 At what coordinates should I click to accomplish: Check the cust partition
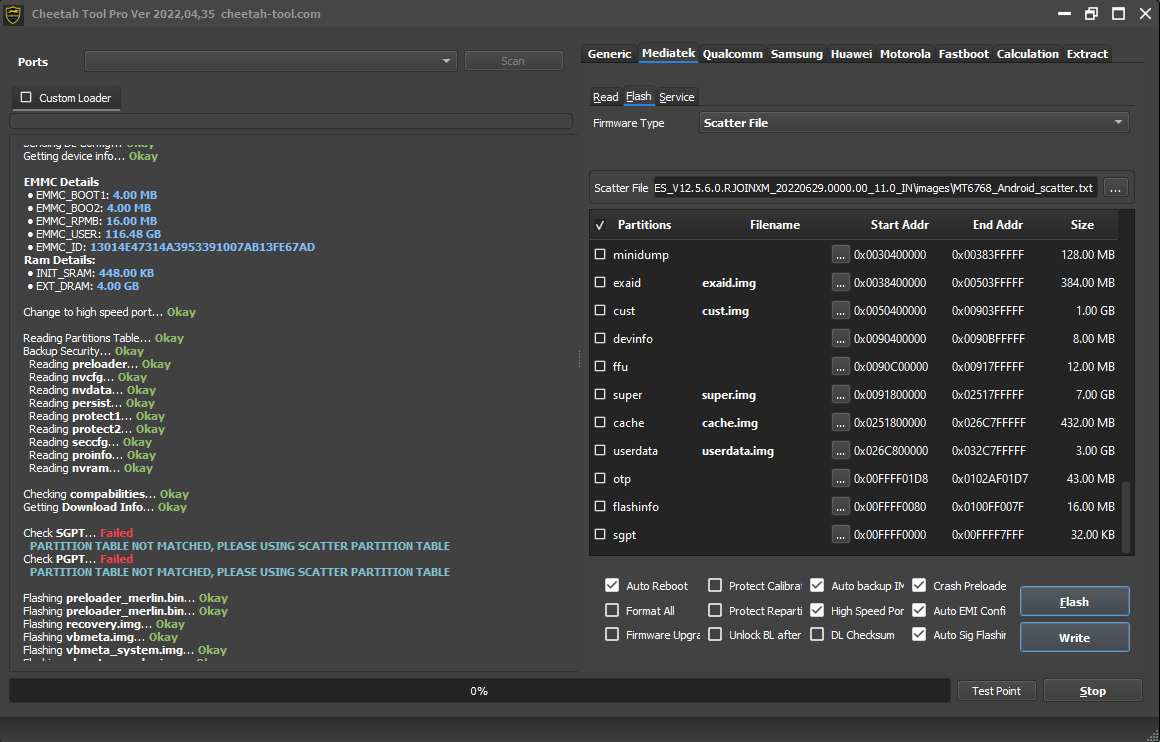point(600,310)
